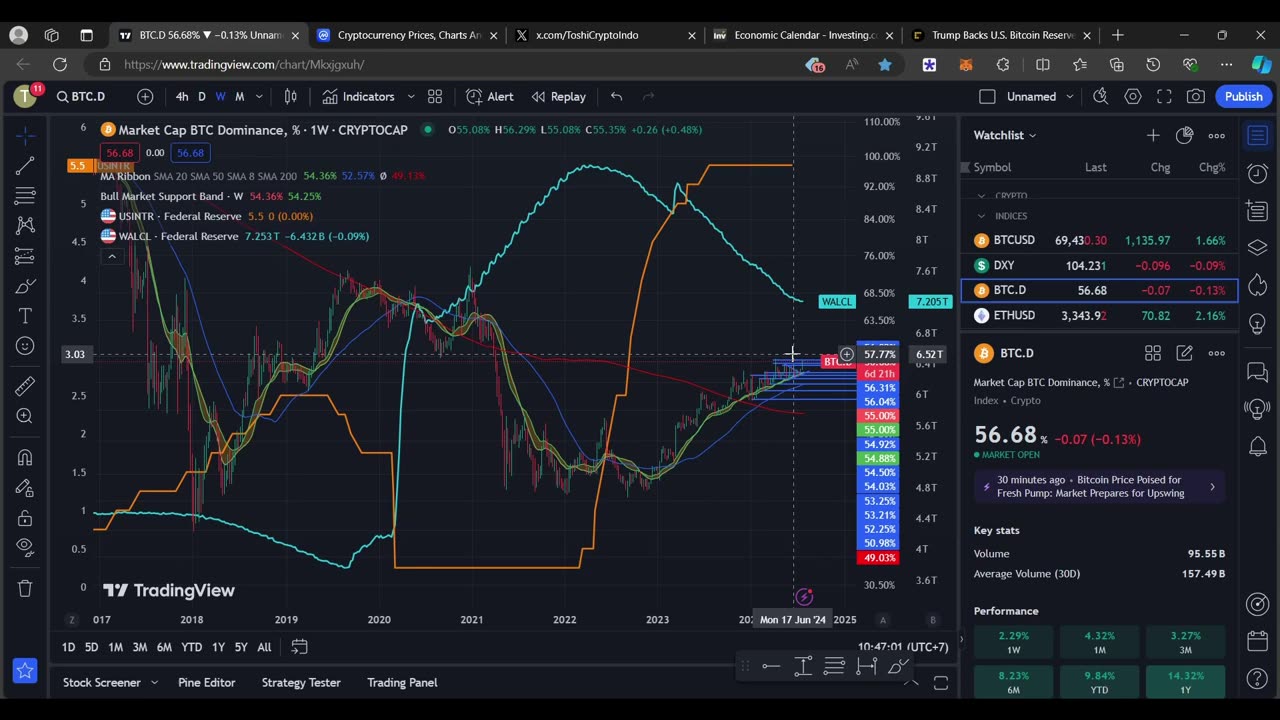Viewport: 1280px width, 720px height.
Task: Expand the Bitcoin news headline arrow
Action: (x=1212, y=487)
